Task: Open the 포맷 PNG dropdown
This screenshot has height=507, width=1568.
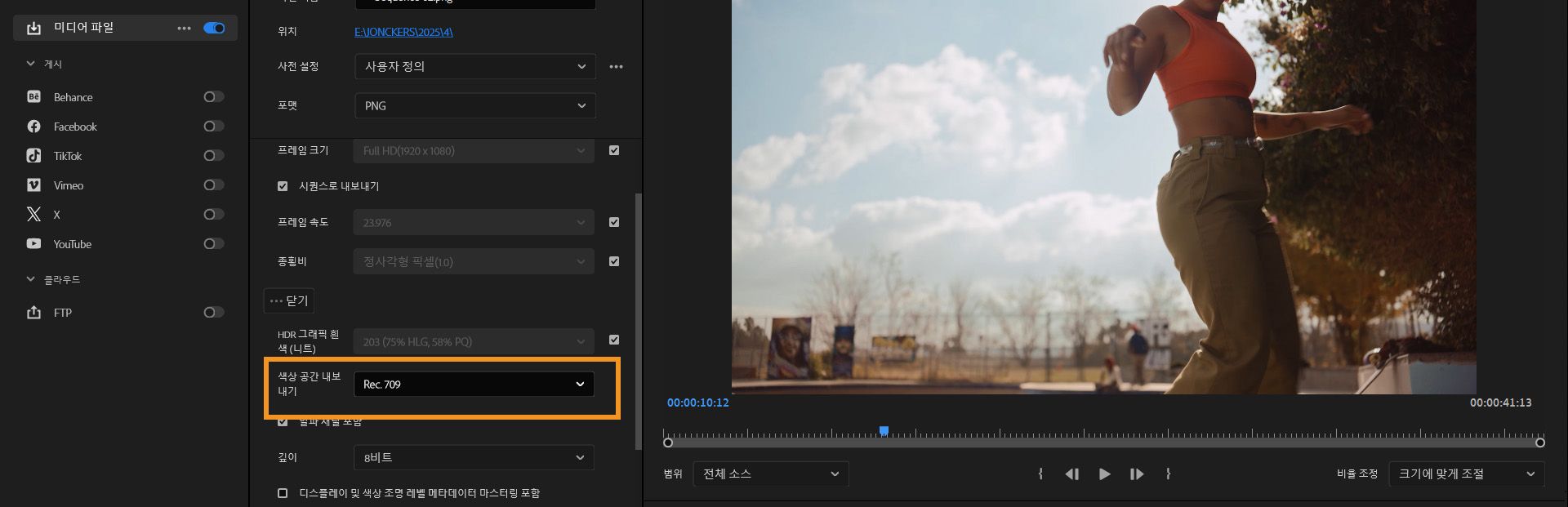Action: (474, 105)
